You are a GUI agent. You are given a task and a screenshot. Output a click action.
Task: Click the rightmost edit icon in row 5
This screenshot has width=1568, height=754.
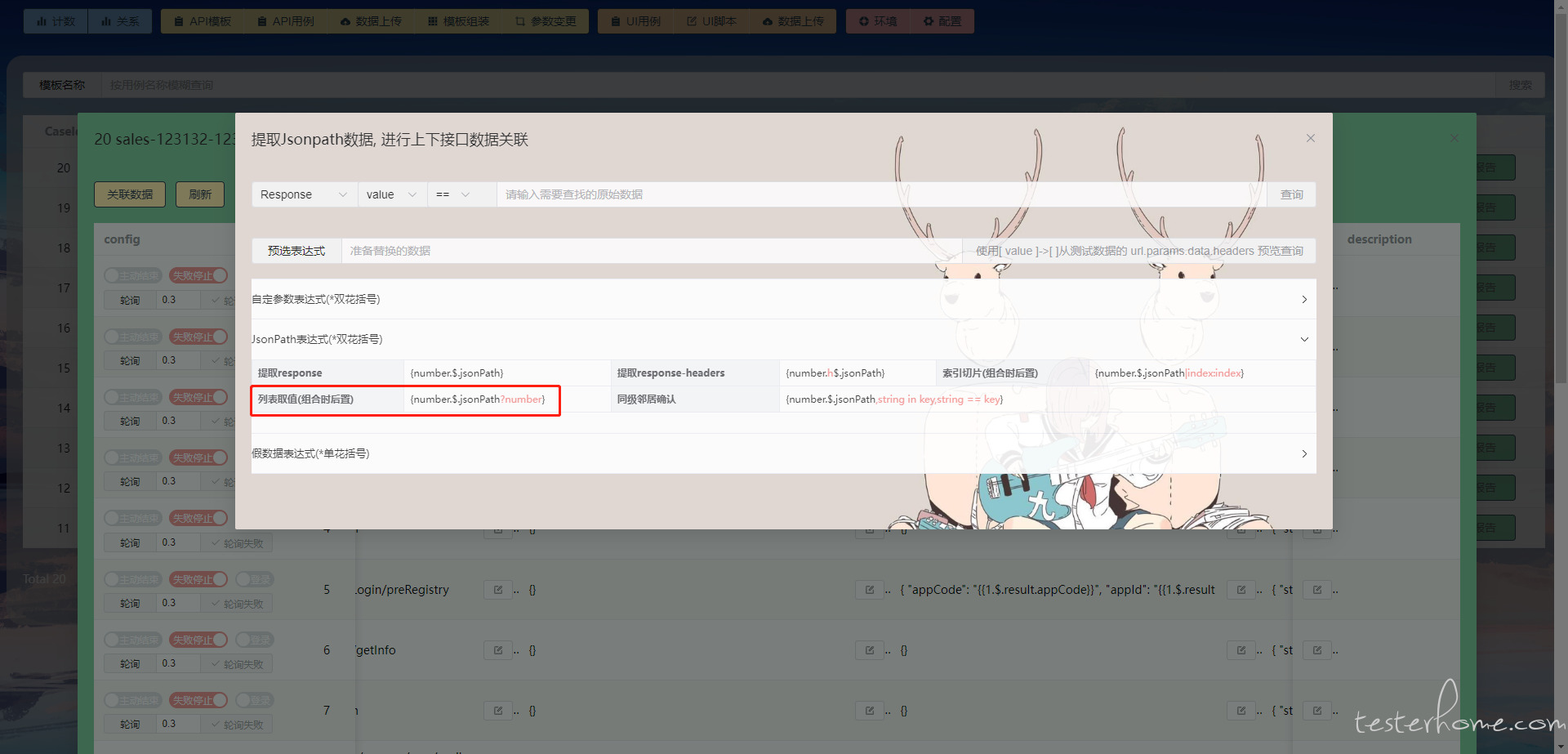tap(1317, 590)
